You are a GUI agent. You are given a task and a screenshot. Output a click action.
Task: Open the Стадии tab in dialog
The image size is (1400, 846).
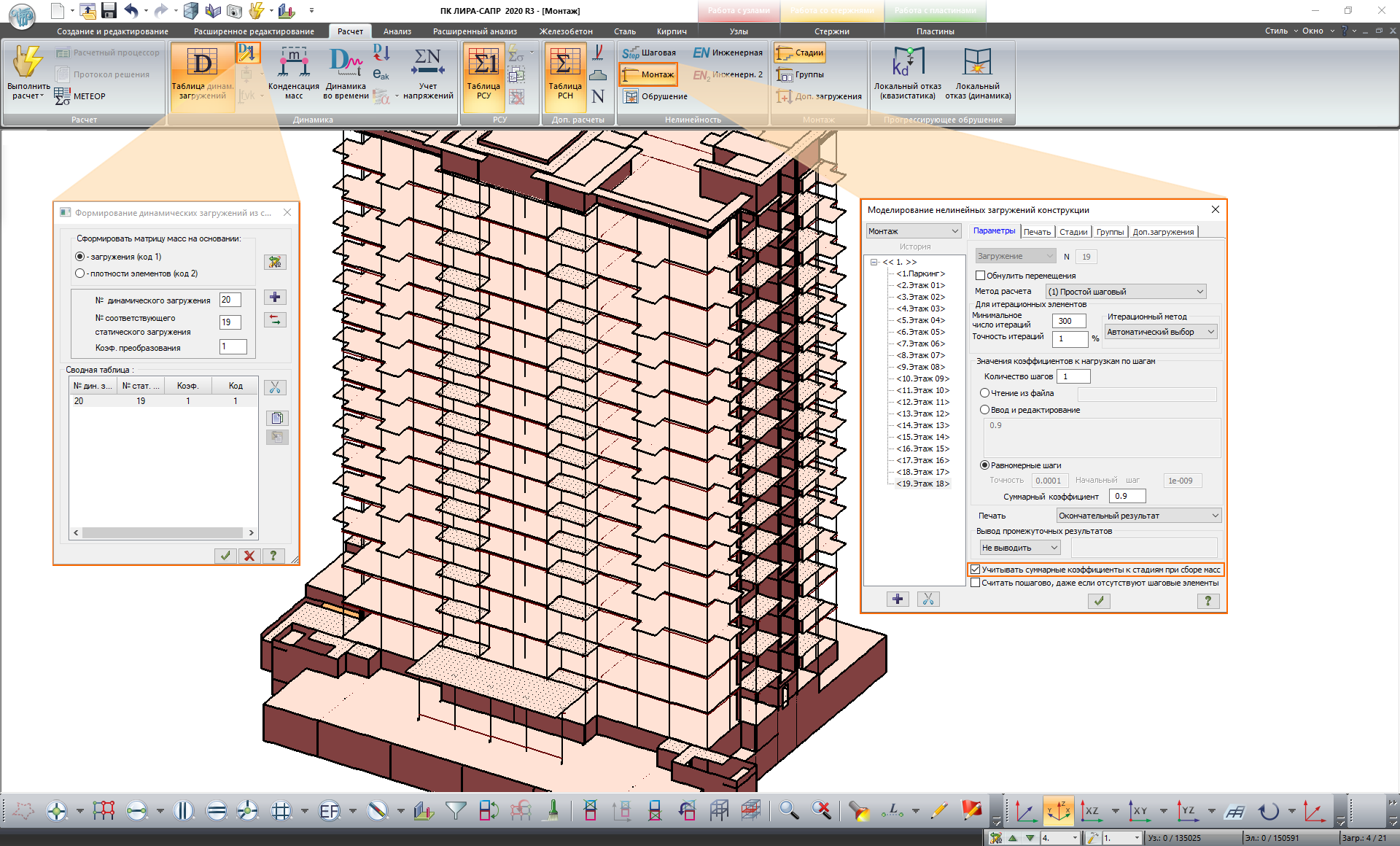pos(1073,232)
